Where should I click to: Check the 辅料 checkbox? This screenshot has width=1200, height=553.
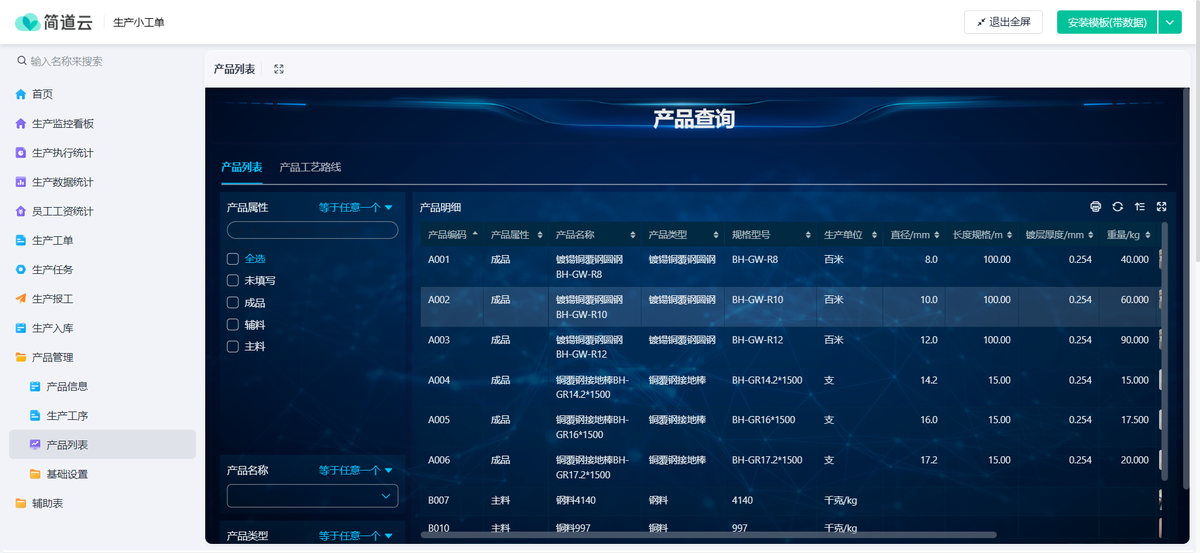coord(233,325)
